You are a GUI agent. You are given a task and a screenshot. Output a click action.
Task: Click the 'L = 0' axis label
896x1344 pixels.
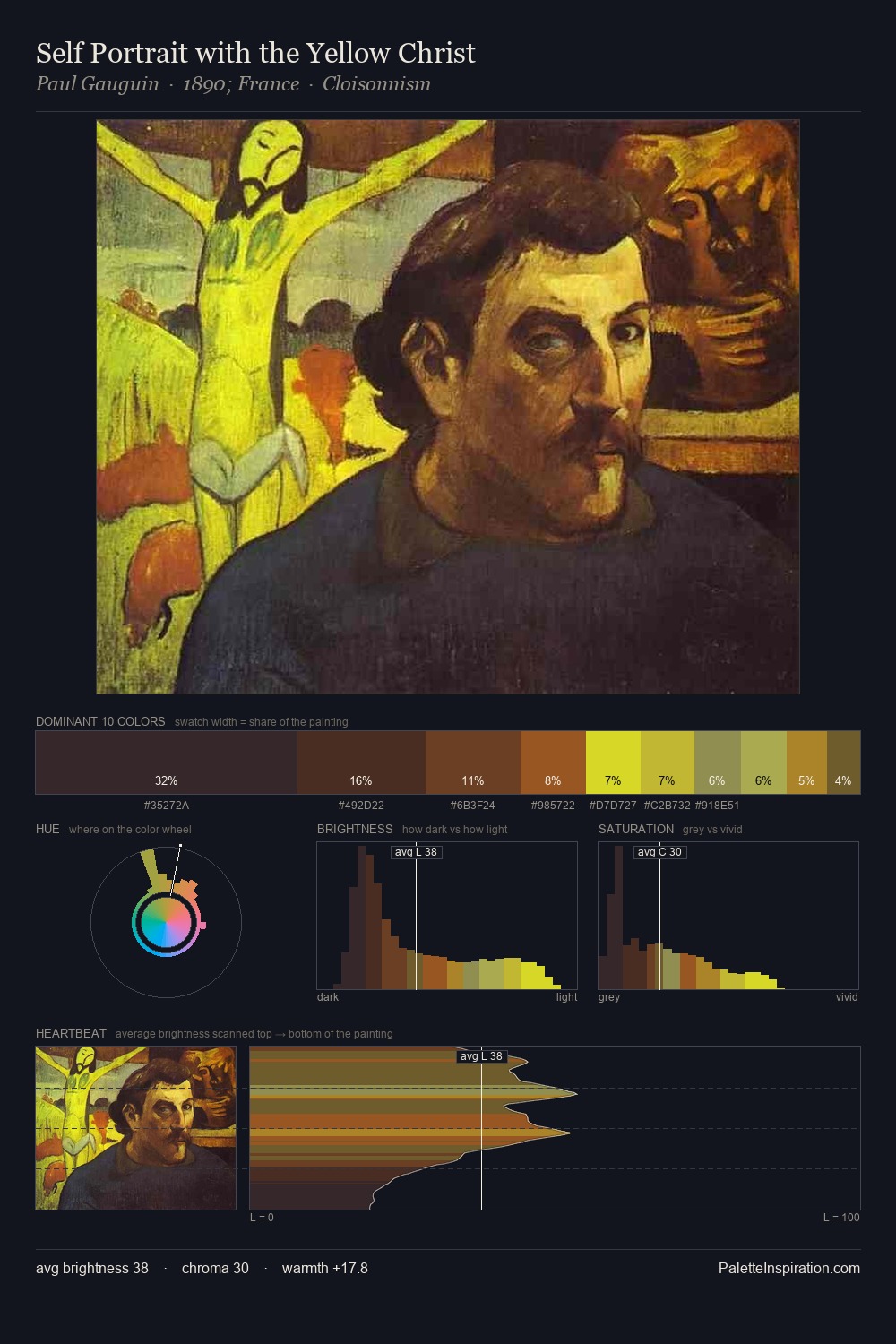point(262,1218)
